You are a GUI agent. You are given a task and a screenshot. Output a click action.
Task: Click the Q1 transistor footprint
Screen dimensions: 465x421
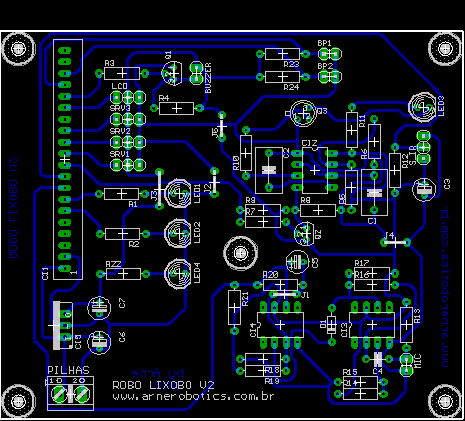point(172,73)
